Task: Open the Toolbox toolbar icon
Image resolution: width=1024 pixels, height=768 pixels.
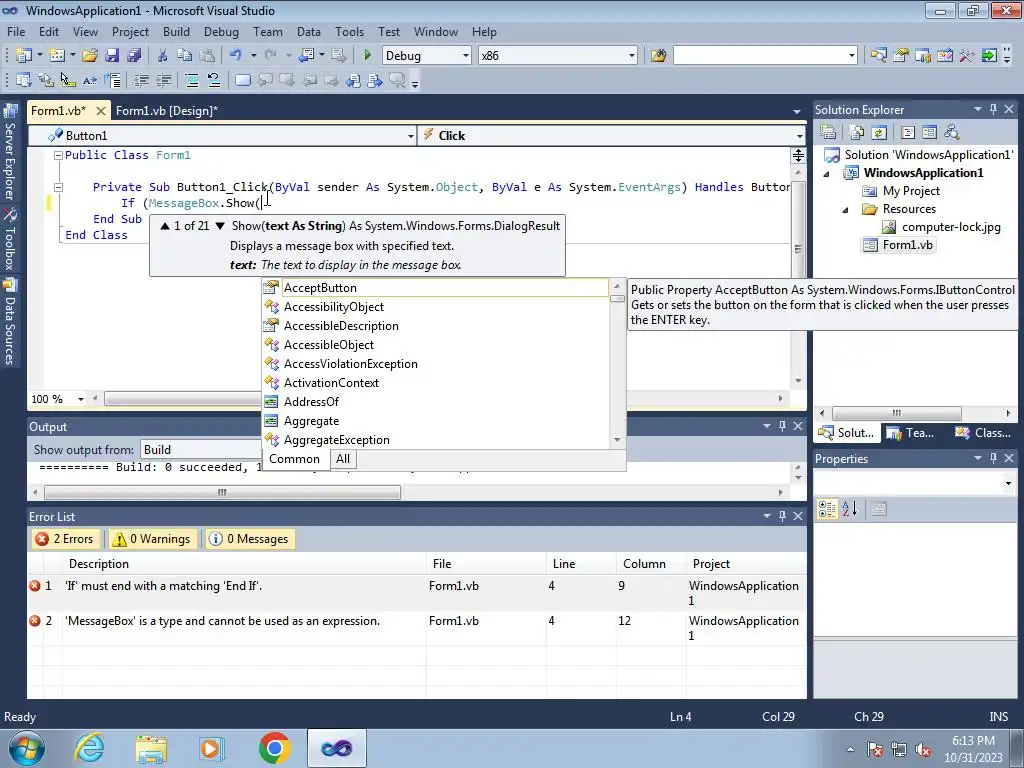Action: [x=967, y=56]
